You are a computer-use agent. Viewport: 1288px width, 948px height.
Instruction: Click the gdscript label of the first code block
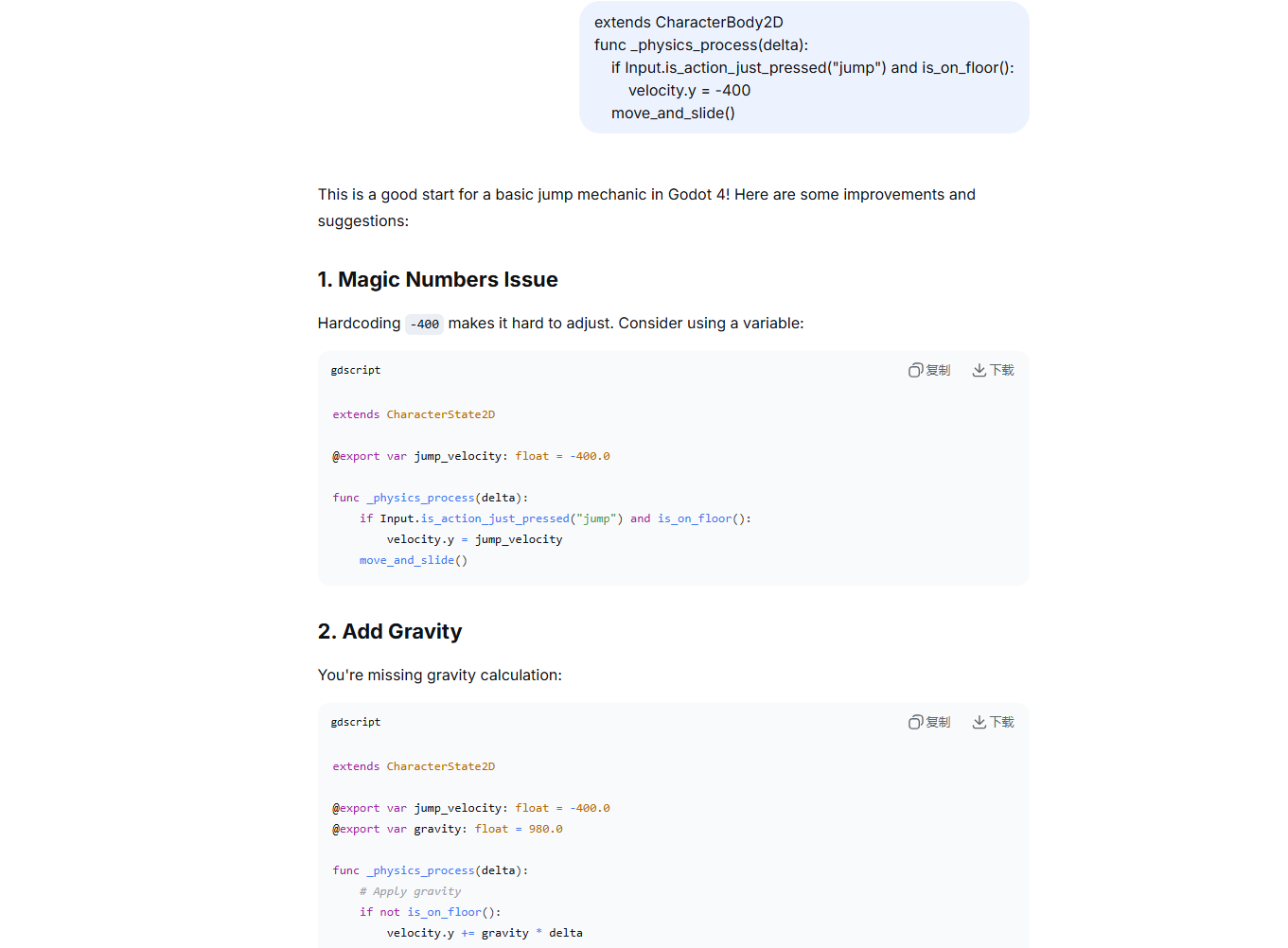click(356, 370)
